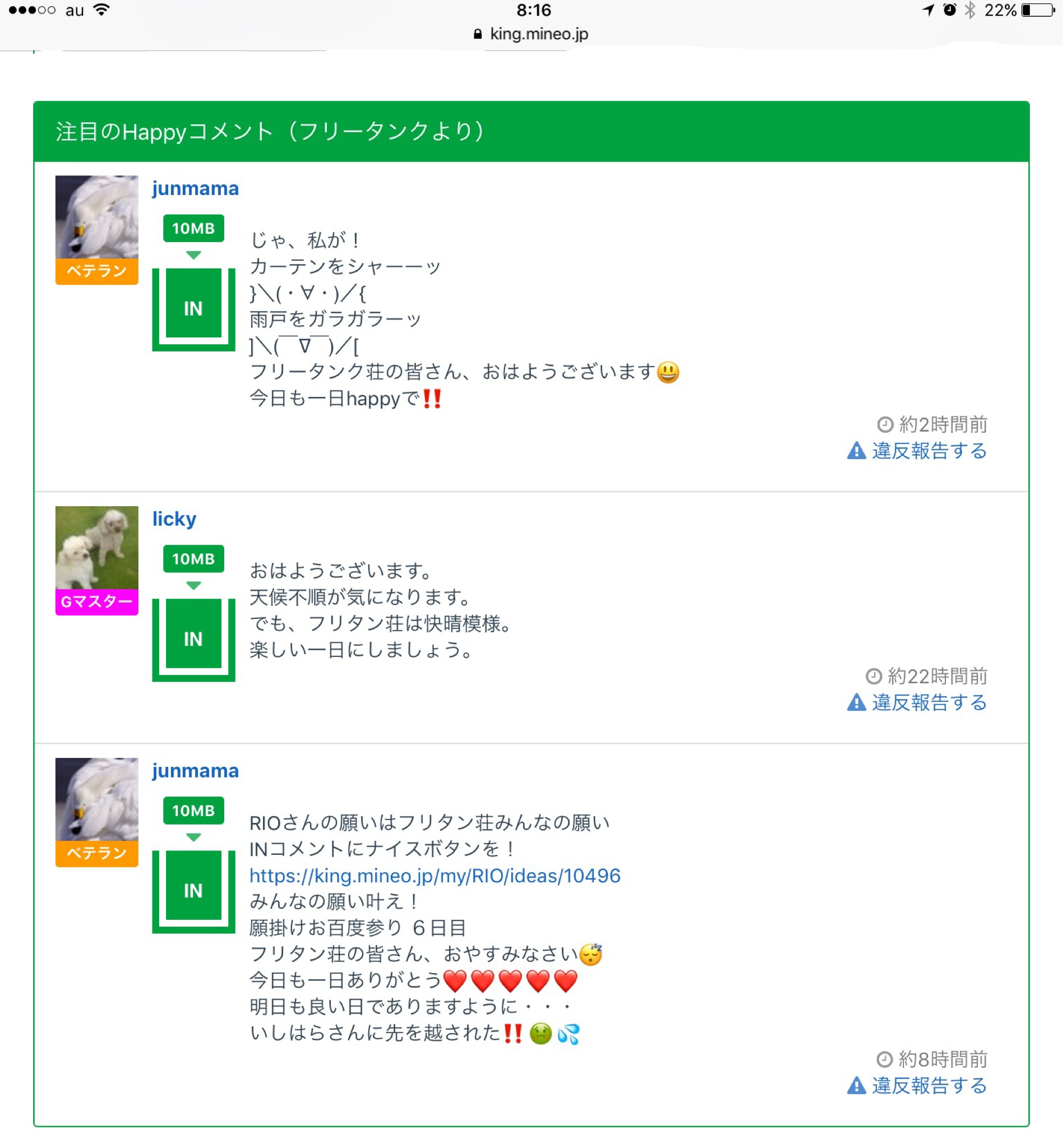1063x1148 pixels.
Task: Tap the Gマスター badge under licky's avatar
Action: click(x=96, y=601)
